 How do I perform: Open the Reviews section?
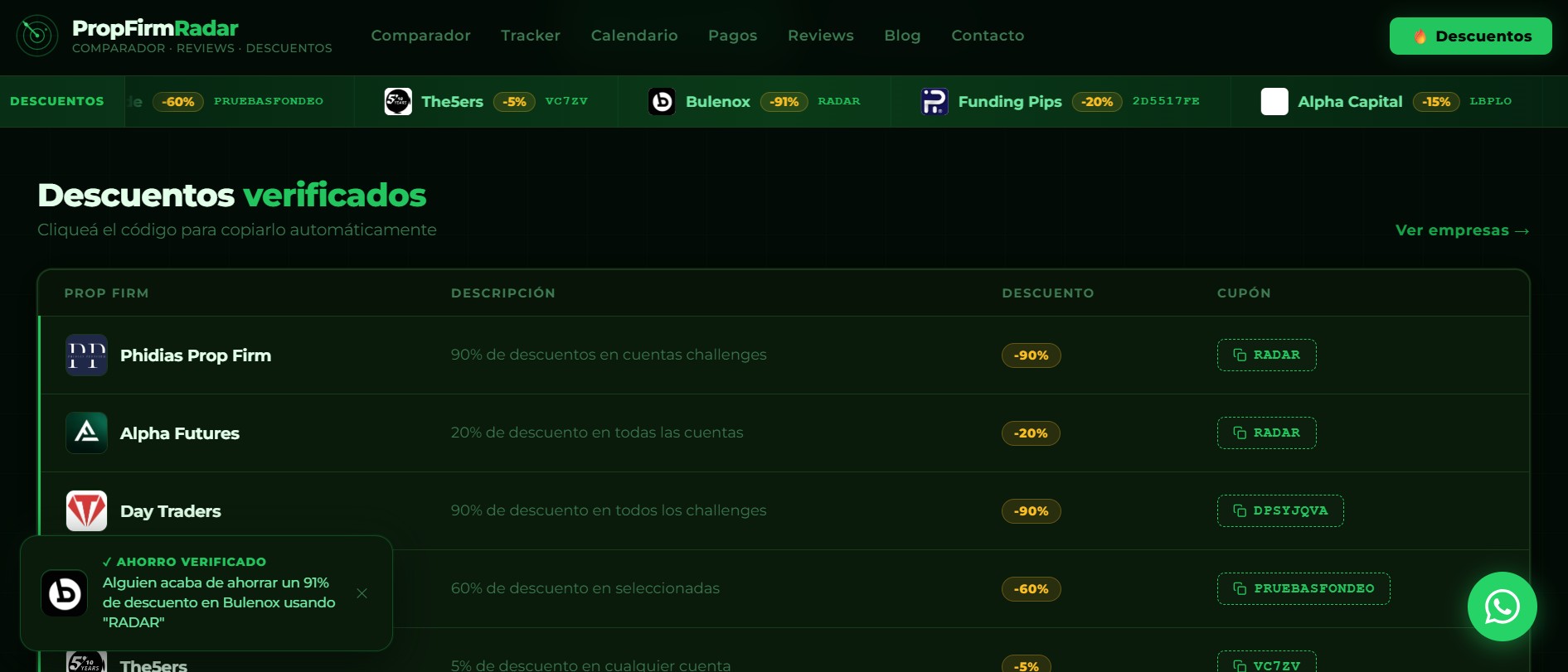pyautogui.click(x=821, y=36)
